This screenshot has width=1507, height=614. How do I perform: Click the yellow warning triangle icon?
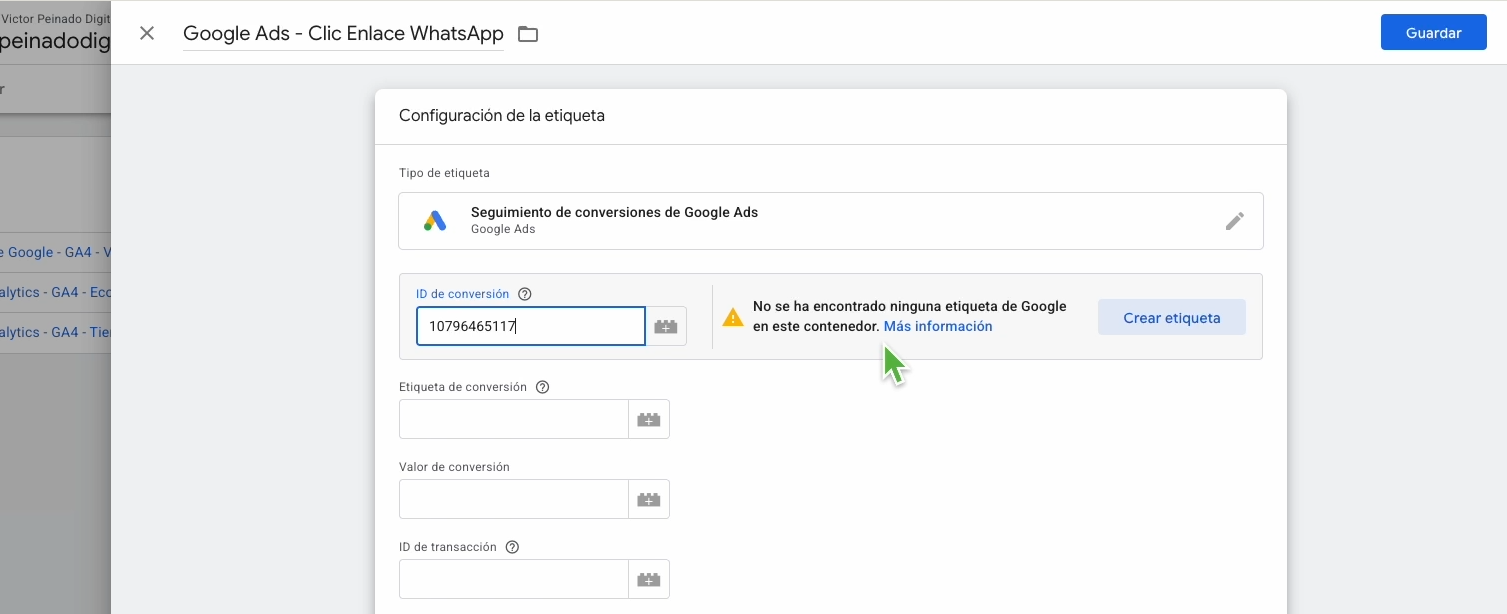click(733, 317)
